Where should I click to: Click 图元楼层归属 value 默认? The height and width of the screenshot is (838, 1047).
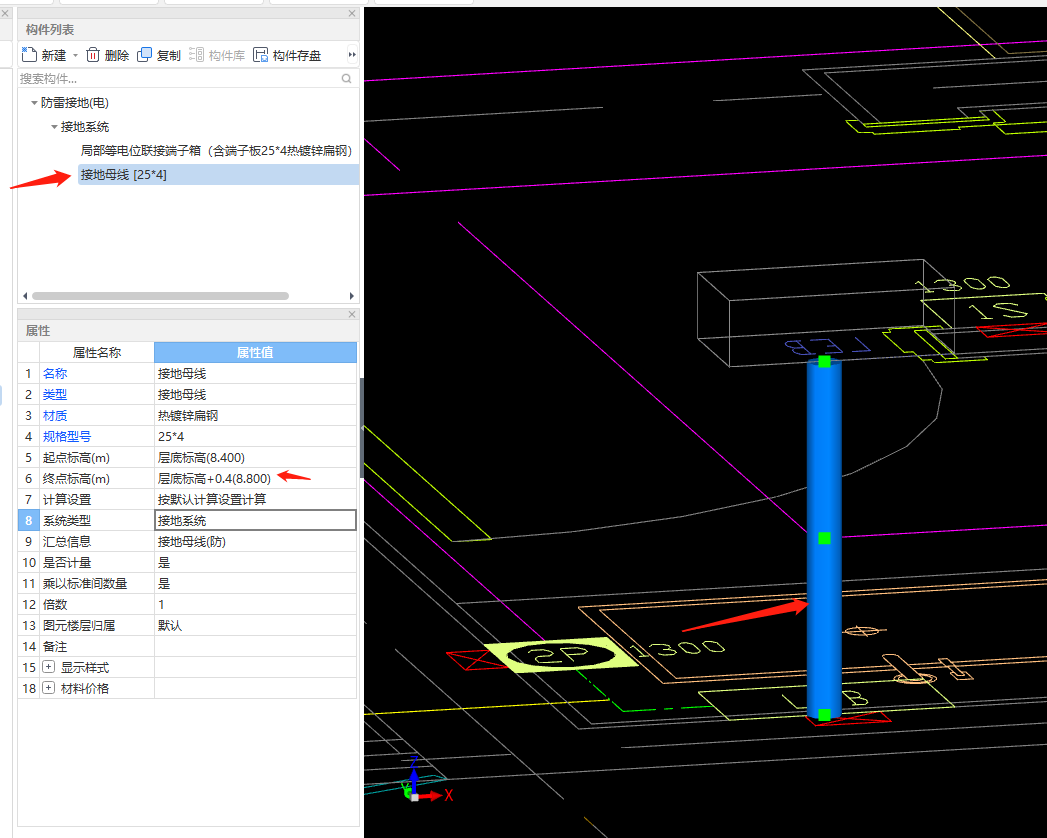(x=255, y=626)
